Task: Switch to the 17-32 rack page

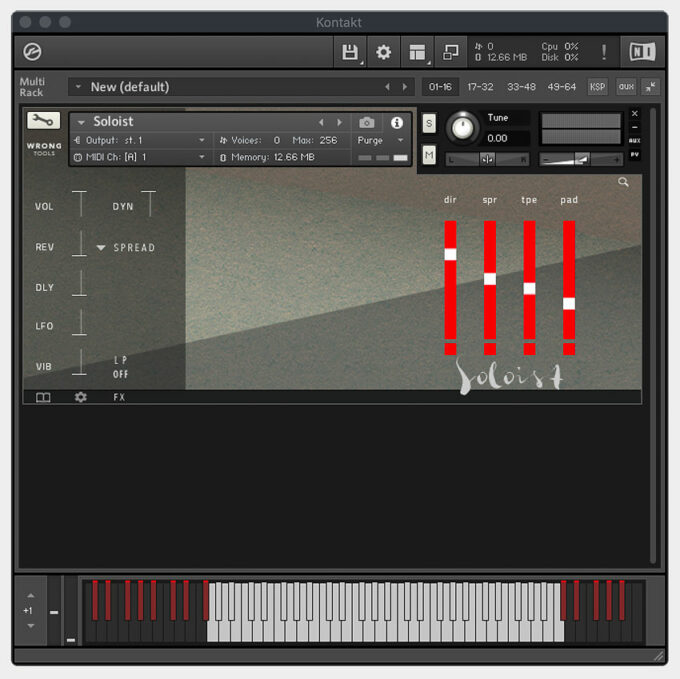Action: pyautogui.click(x=480, y=87)
